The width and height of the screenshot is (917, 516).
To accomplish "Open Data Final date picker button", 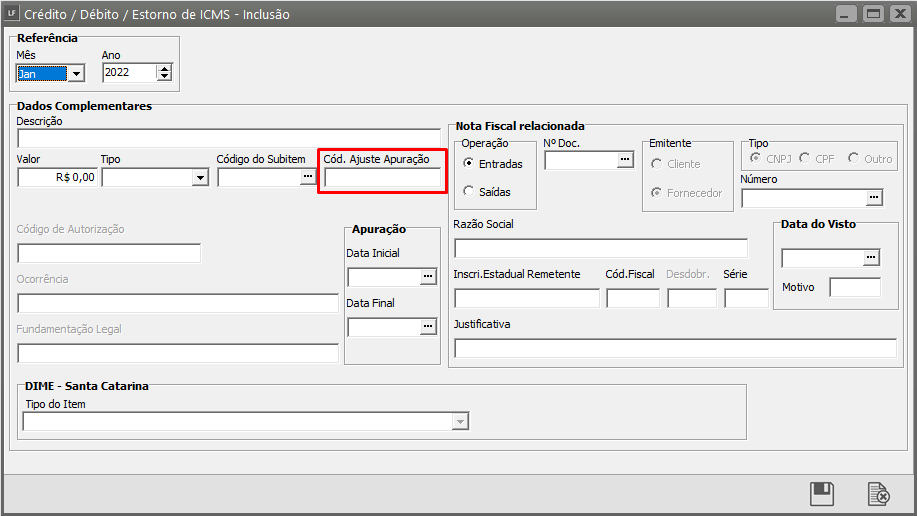I will click(427, 326).
